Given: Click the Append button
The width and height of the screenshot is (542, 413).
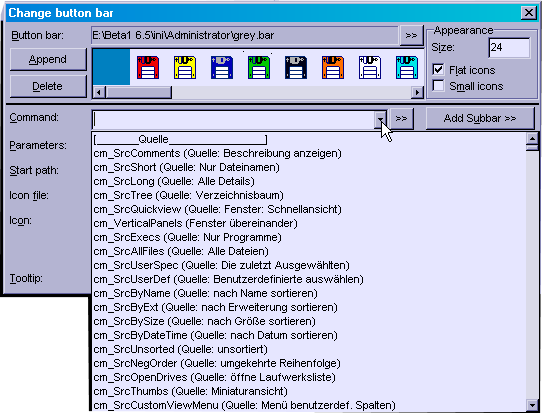Looking at the screenshot, I should point(48,59).
